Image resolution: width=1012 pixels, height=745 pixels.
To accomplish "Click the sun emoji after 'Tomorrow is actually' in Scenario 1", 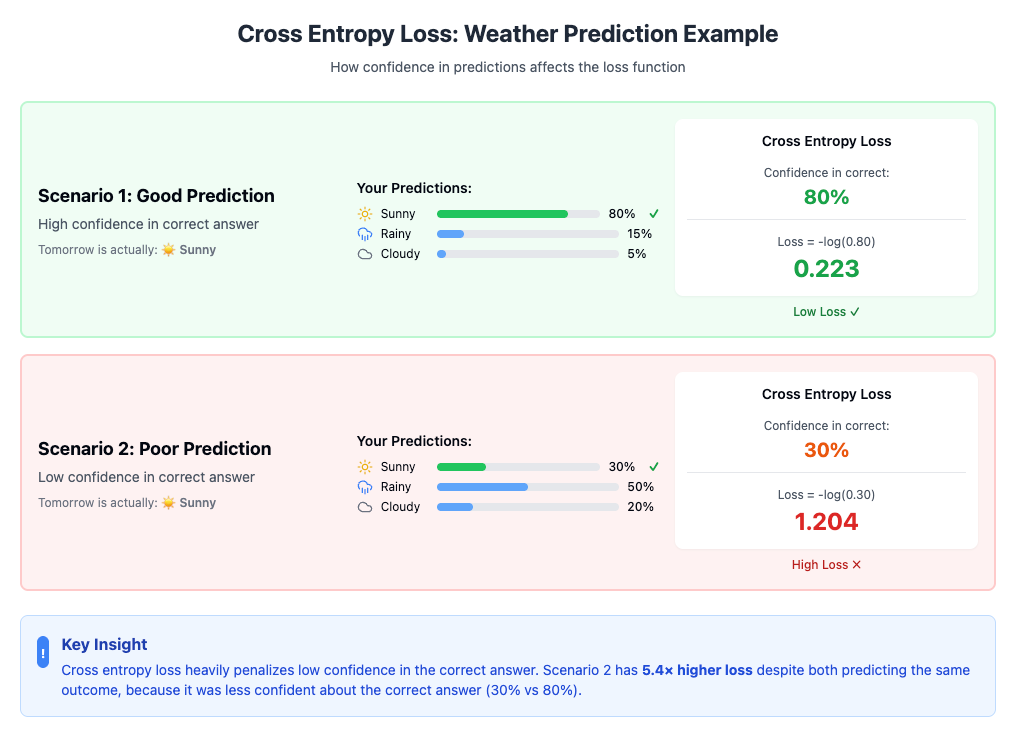I will [168, 250].
